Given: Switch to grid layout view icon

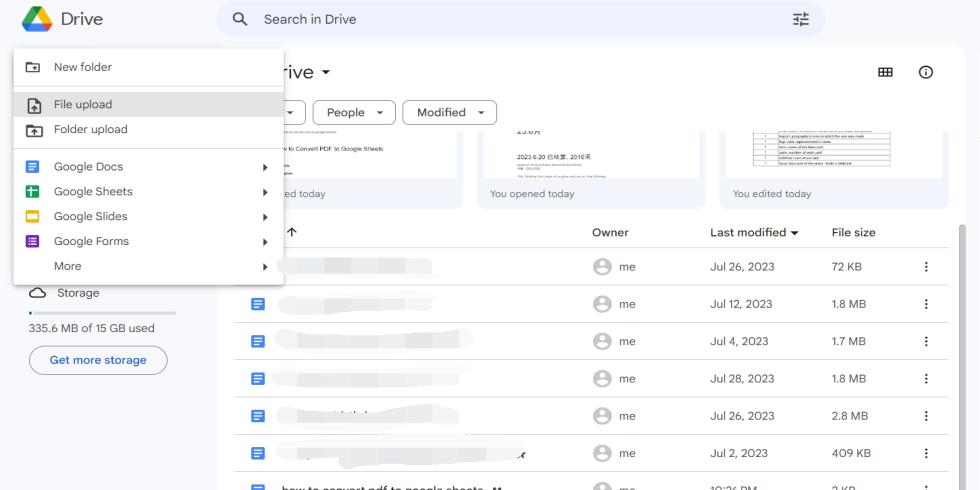Looking at the screenshot, I should (885, 72).
